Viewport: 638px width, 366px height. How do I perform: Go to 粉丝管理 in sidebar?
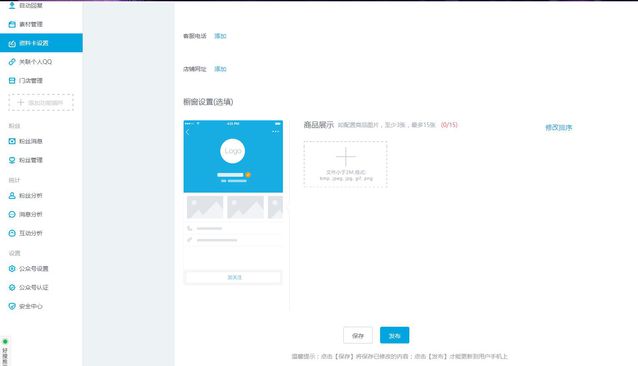[31, 160]
